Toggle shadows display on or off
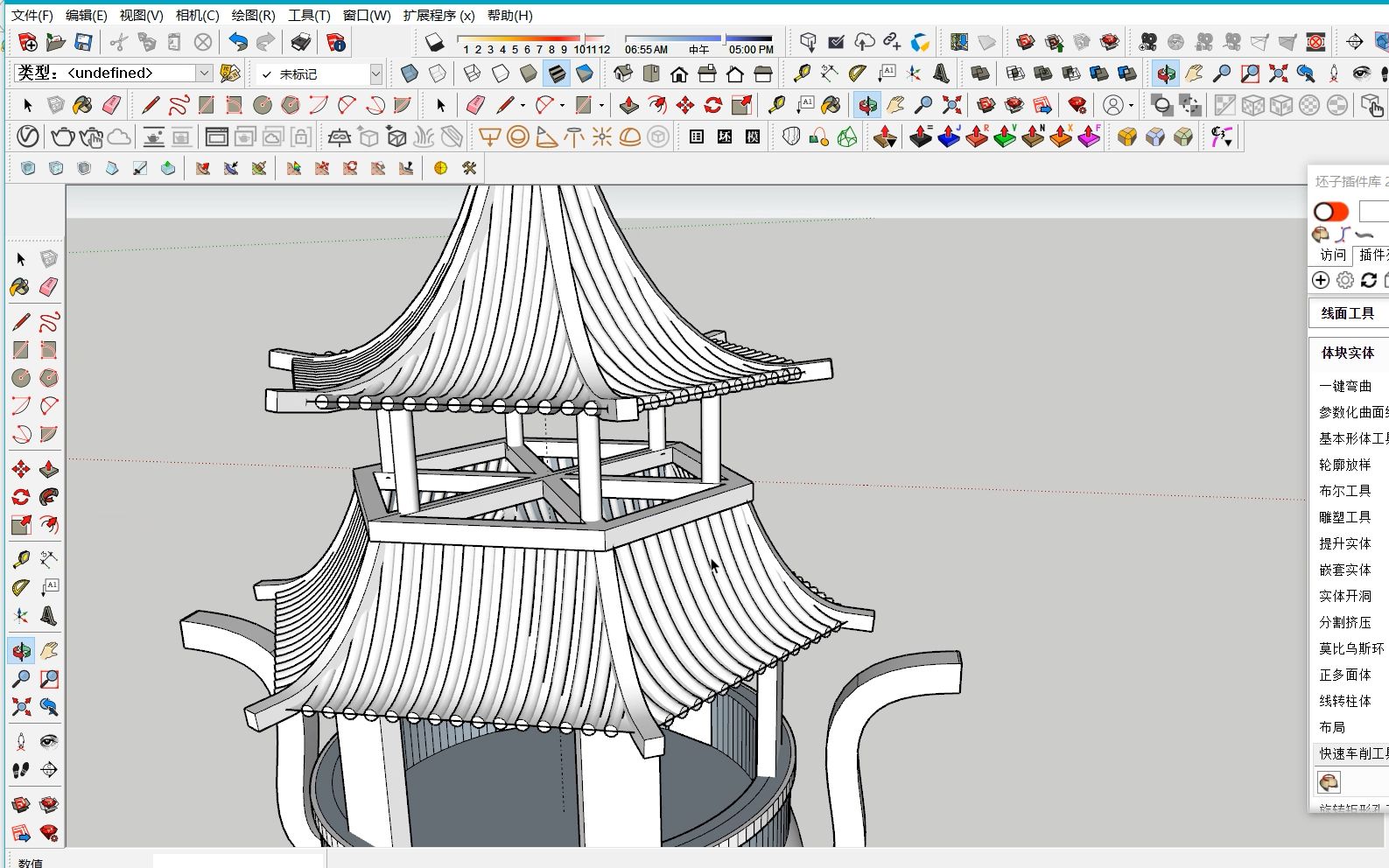This screenshot has height=868, width=1389. tap(434, 42)
